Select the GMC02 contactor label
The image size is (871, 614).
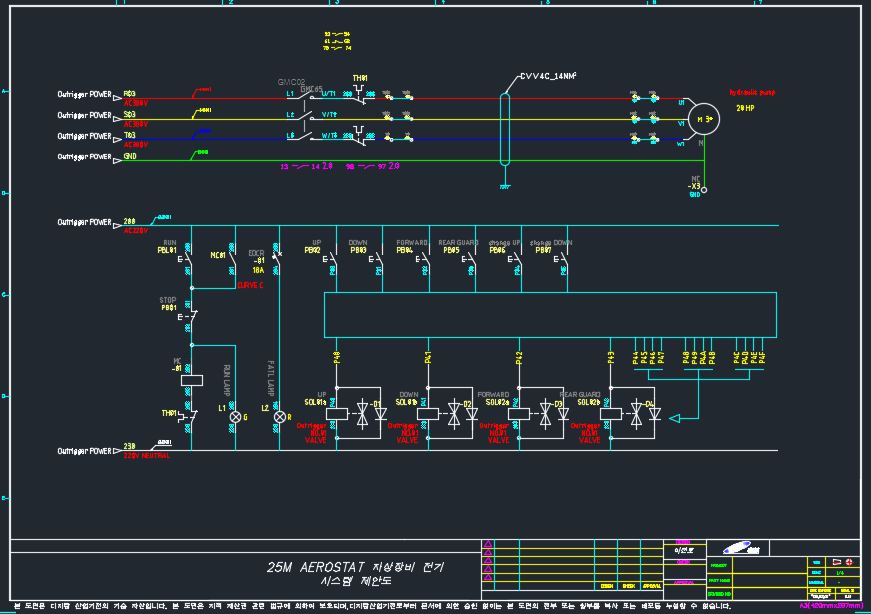pos(291,82)
